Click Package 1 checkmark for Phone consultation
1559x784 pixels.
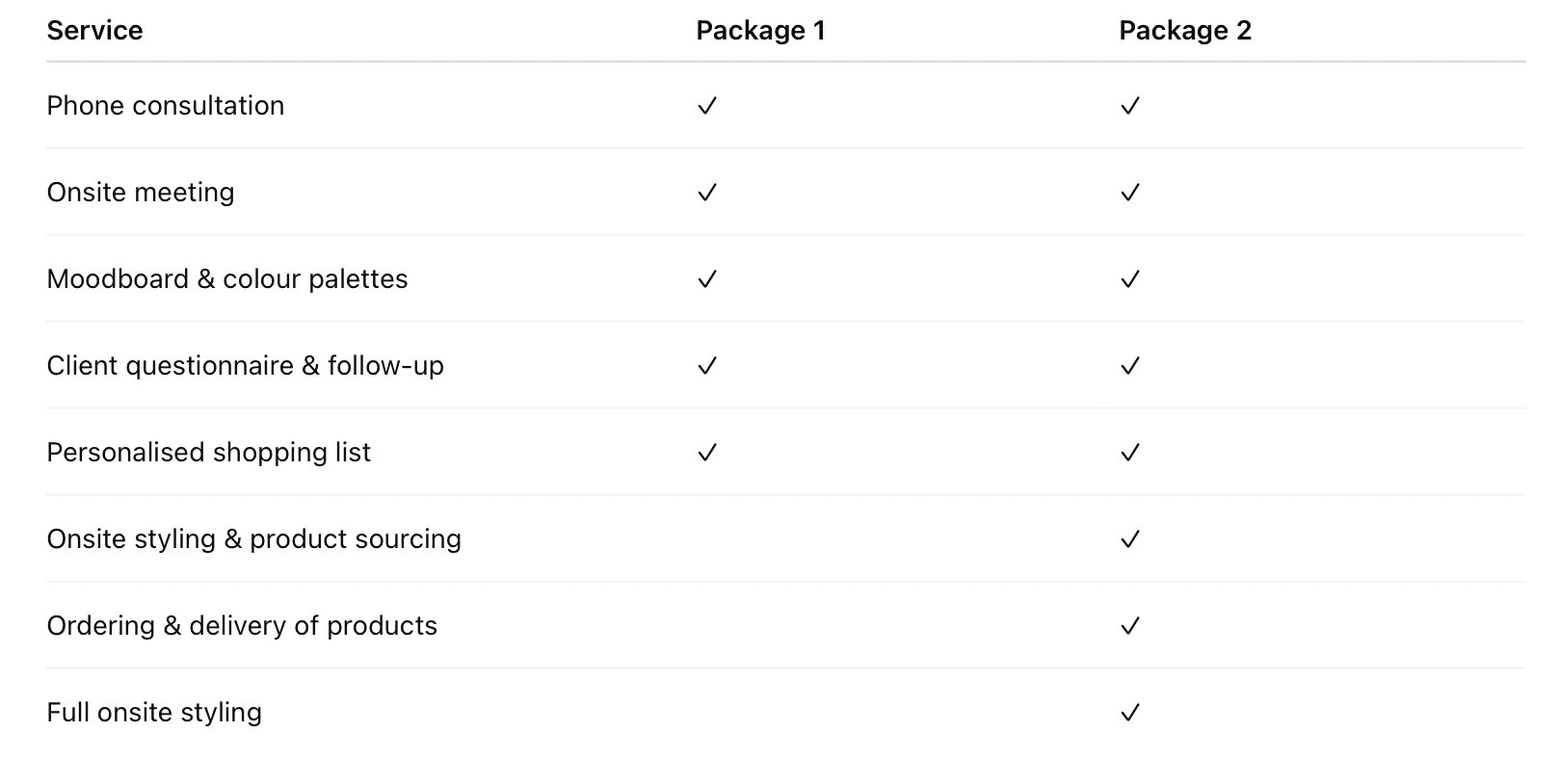707,106
